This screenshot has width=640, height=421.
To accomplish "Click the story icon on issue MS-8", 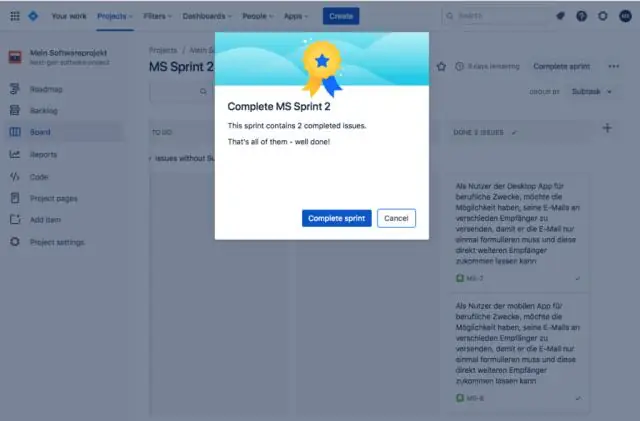I will pyautogui.click(x=460, y=398).
